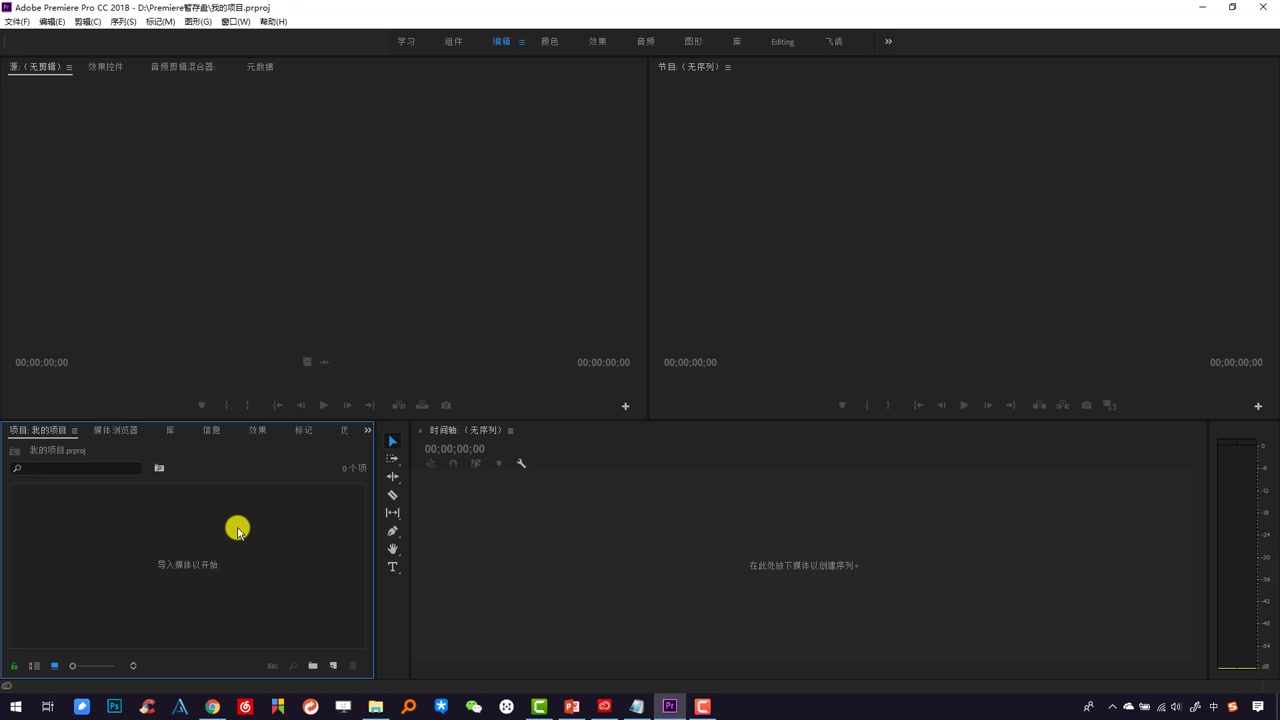Open Premiere Pro icon in Windows taskbar
The width and height of the screenshot is (1280, 720).
pyautogui.click(x=670, y=707)
